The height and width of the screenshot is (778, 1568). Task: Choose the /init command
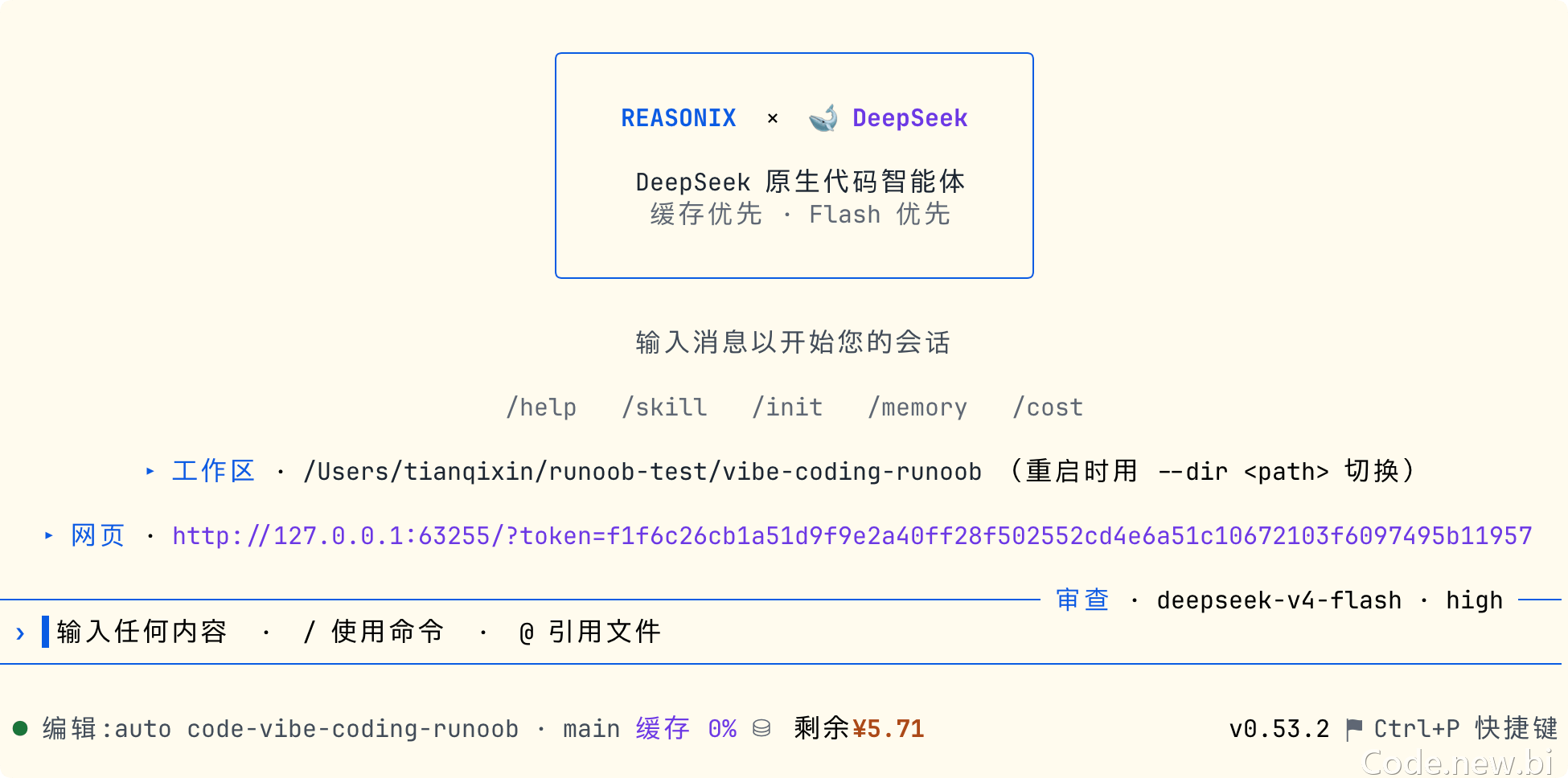pyautogui.click(x=787, y=407)
